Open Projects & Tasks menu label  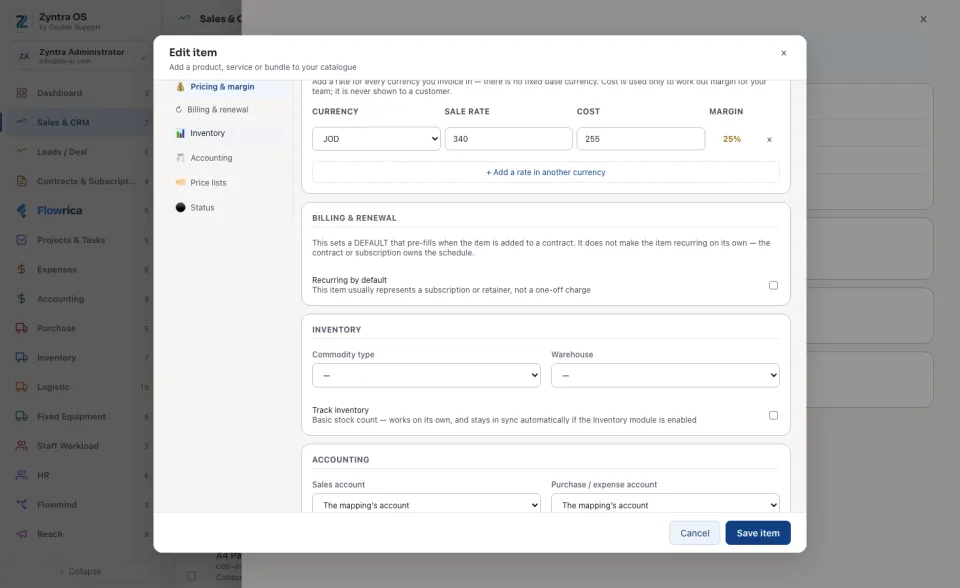(71, 240)
